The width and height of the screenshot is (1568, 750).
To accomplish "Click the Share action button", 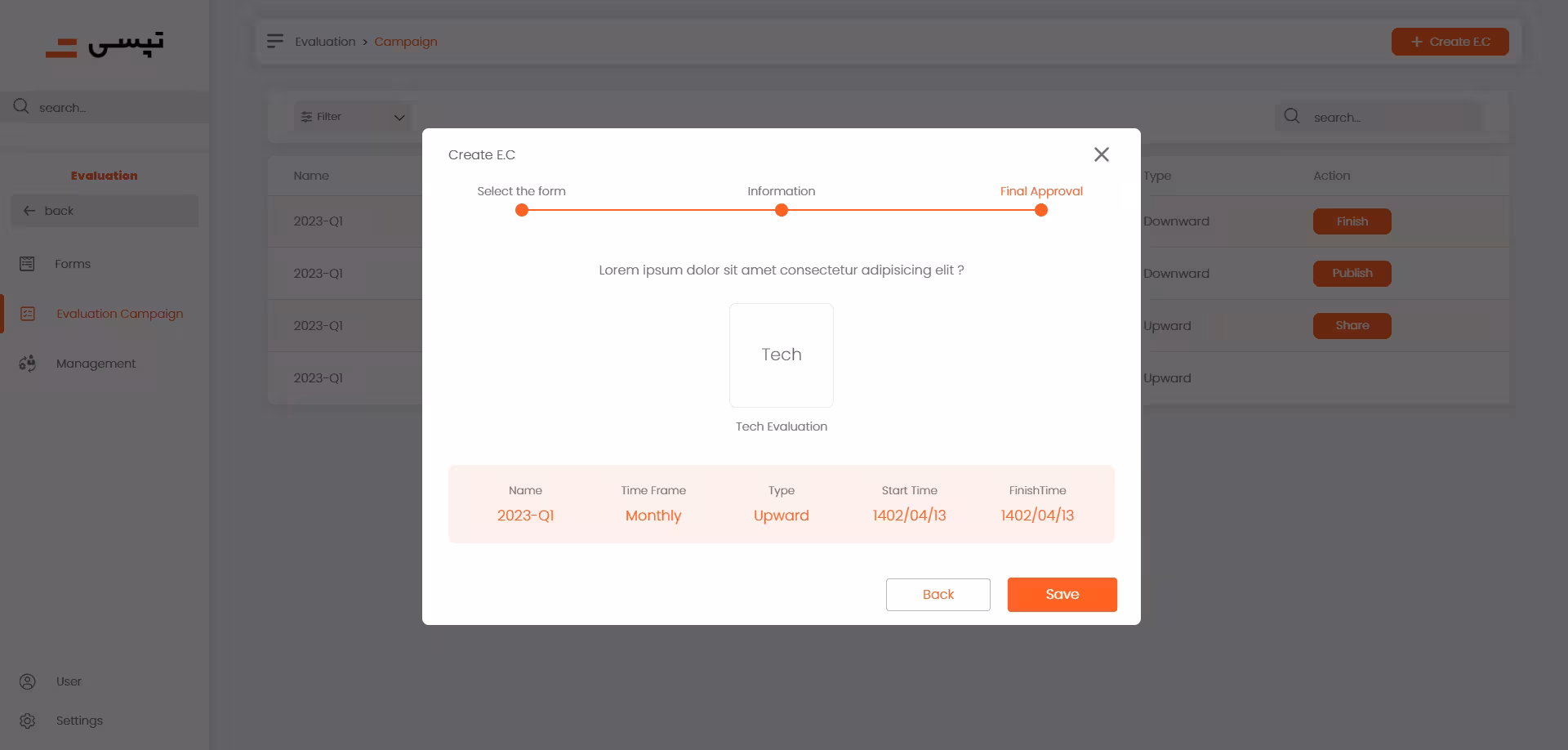I will (1352, 326).
